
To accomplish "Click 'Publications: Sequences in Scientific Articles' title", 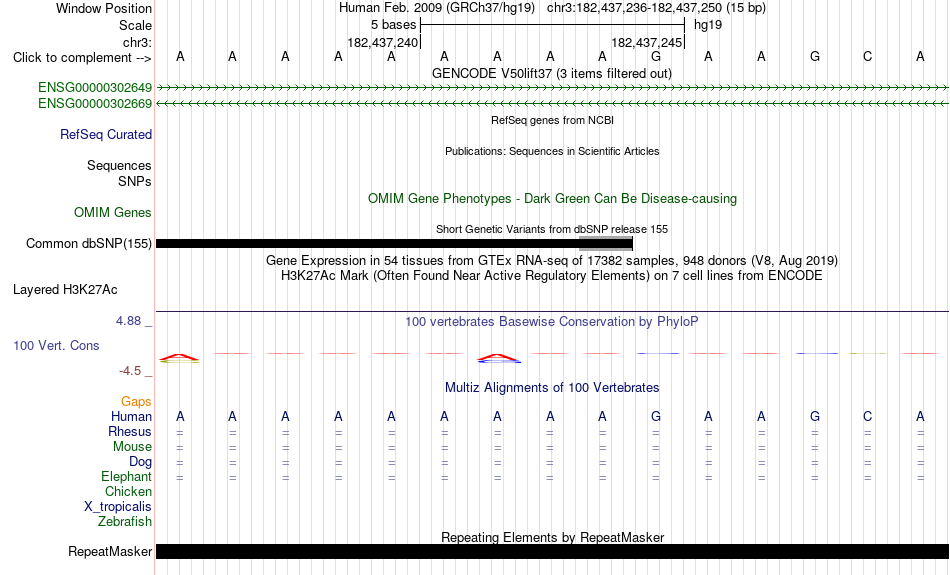I will [x=552, y=151].
